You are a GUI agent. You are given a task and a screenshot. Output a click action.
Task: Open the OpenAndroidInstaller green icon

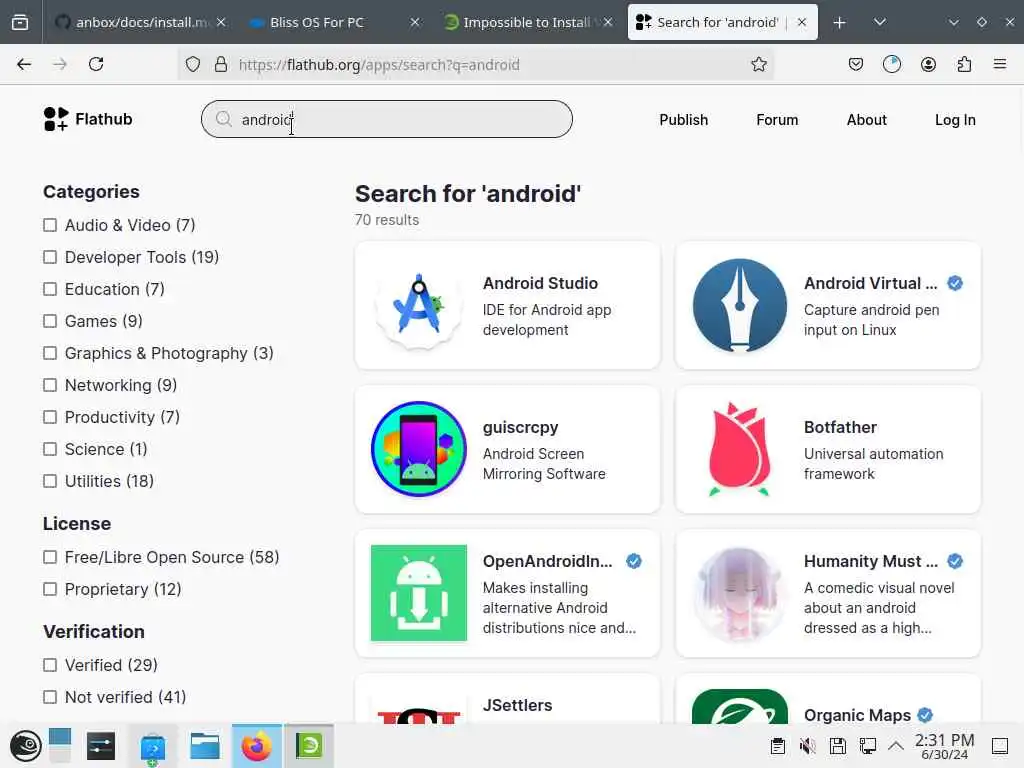click(x=419, y=593)
